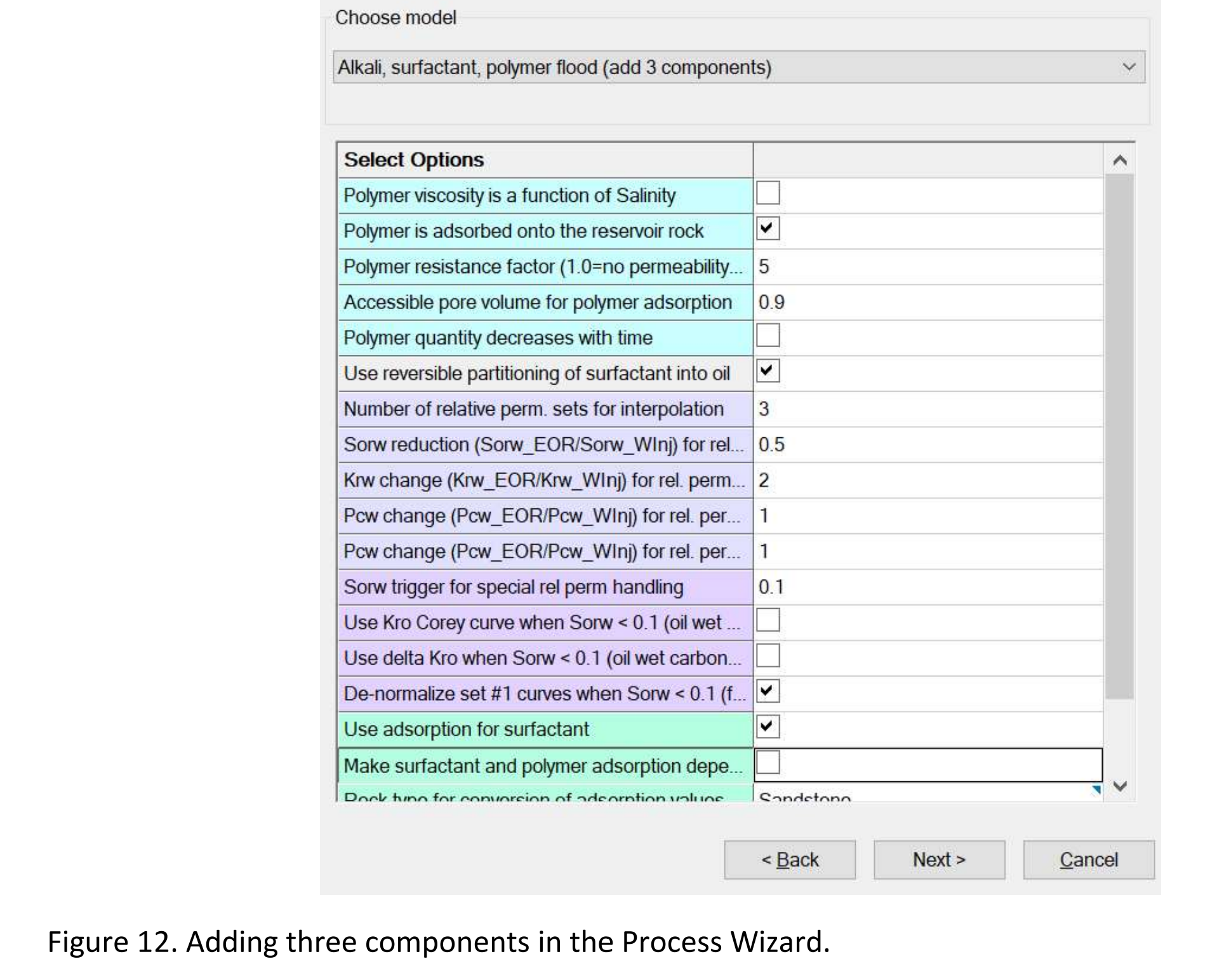
Task: Uncheck Use adsorption for surfactant
Action: (x=768, y=727)
